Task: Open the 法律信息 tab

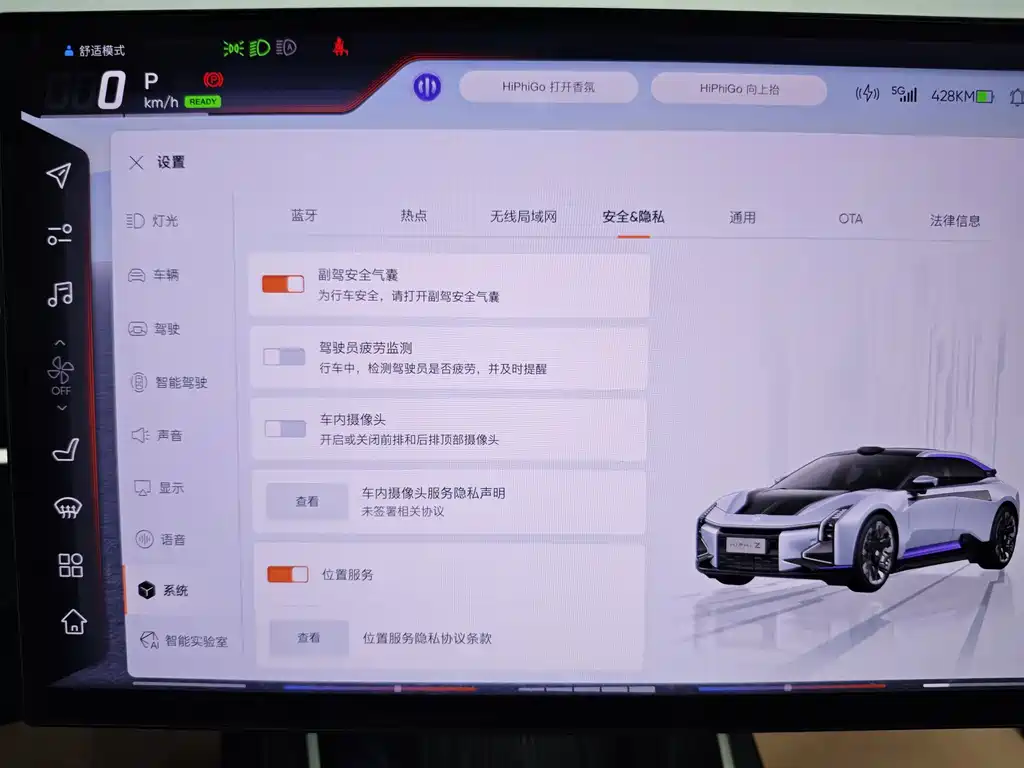Action: [955, 221]
